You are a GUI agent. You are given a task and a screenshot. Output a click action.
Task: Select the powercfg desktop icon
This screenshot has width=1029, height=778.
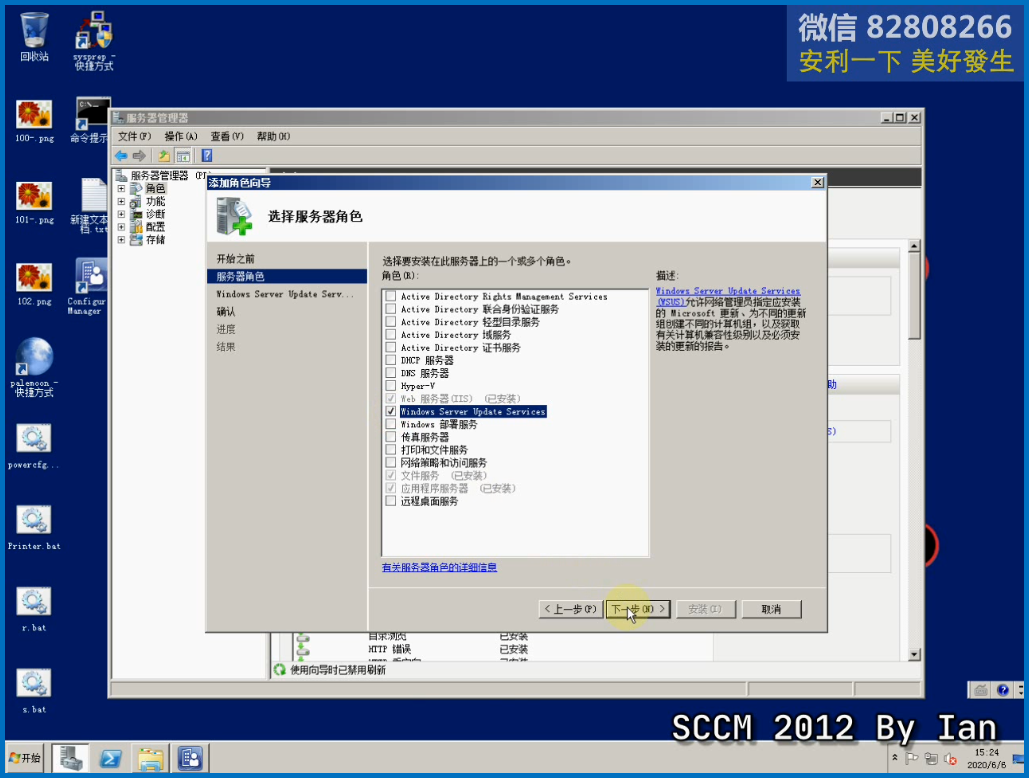point(34,447)
